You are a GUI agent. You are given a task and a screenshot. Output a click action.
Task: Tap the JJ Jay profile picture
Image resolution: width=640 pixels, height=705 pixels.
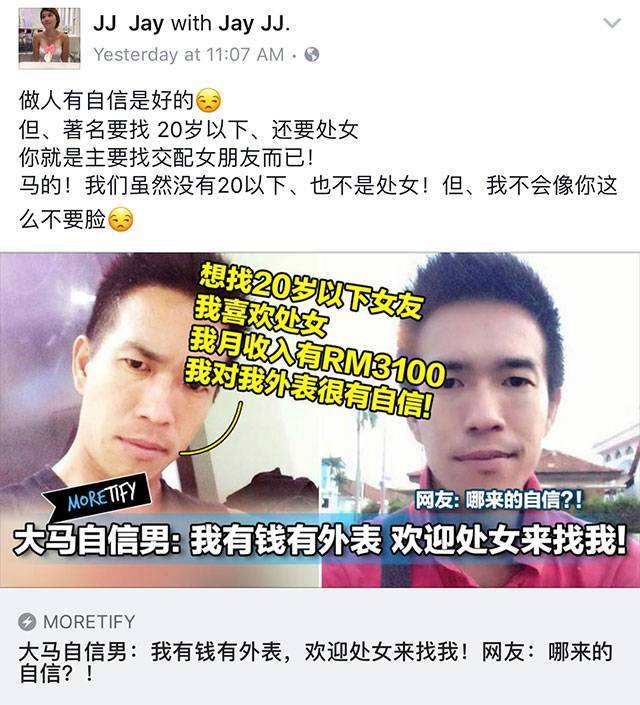(x=49, y=38)
